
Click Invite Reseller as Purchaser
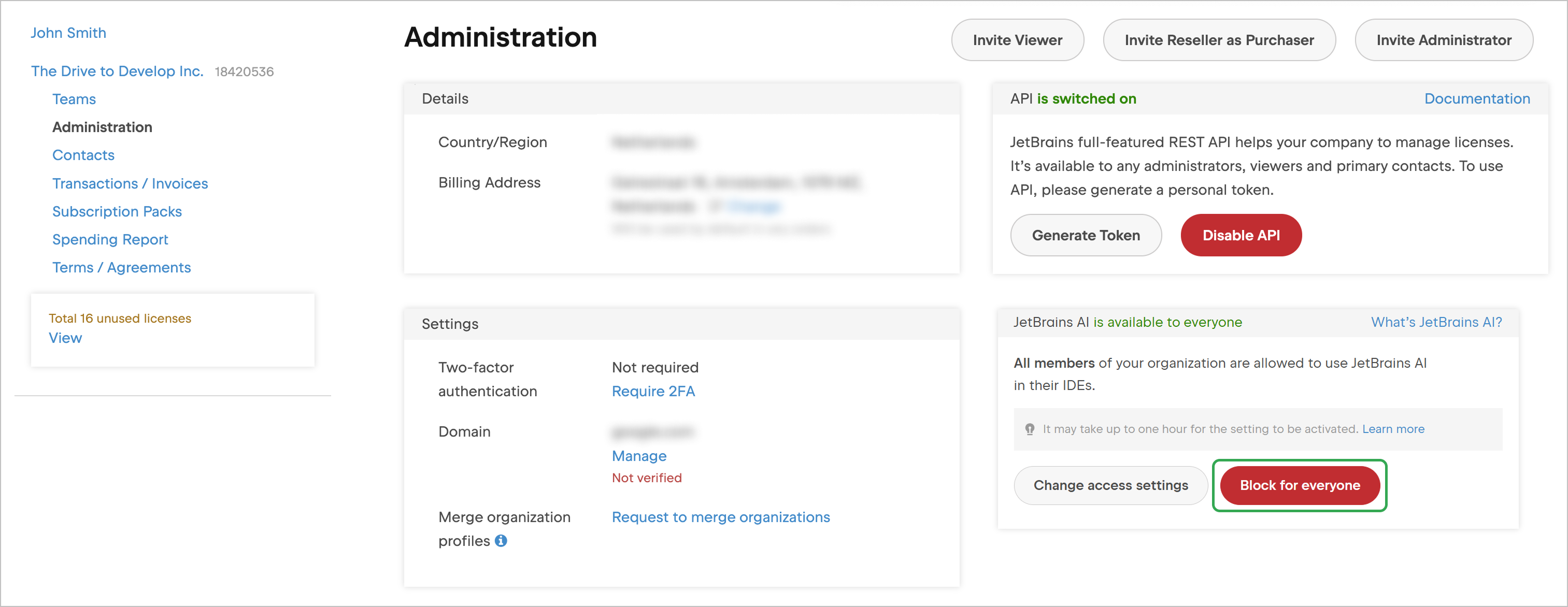pyautogui.click(x=1219, y=39)
